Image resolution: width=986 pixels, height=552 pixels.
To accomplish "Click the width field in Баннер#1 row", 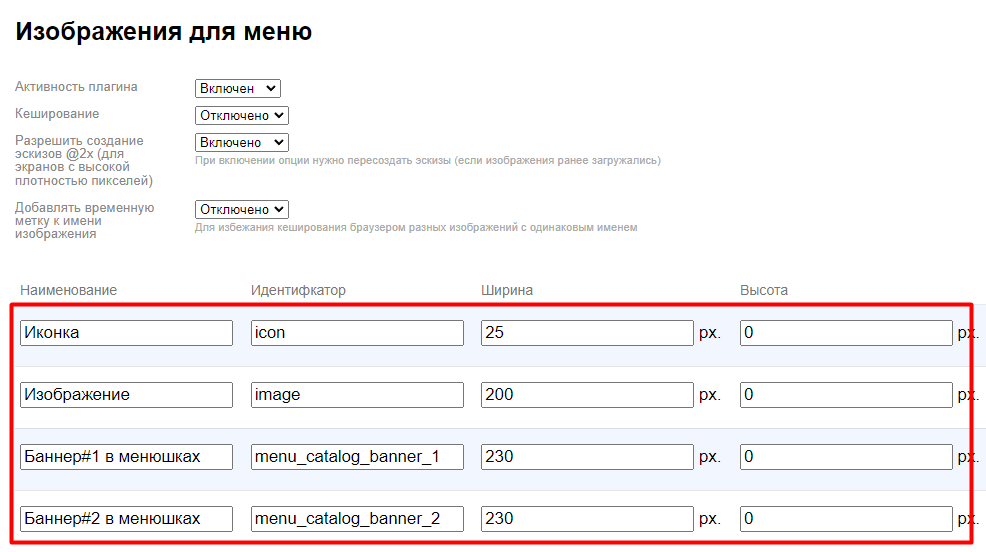I will coord(587,457).
